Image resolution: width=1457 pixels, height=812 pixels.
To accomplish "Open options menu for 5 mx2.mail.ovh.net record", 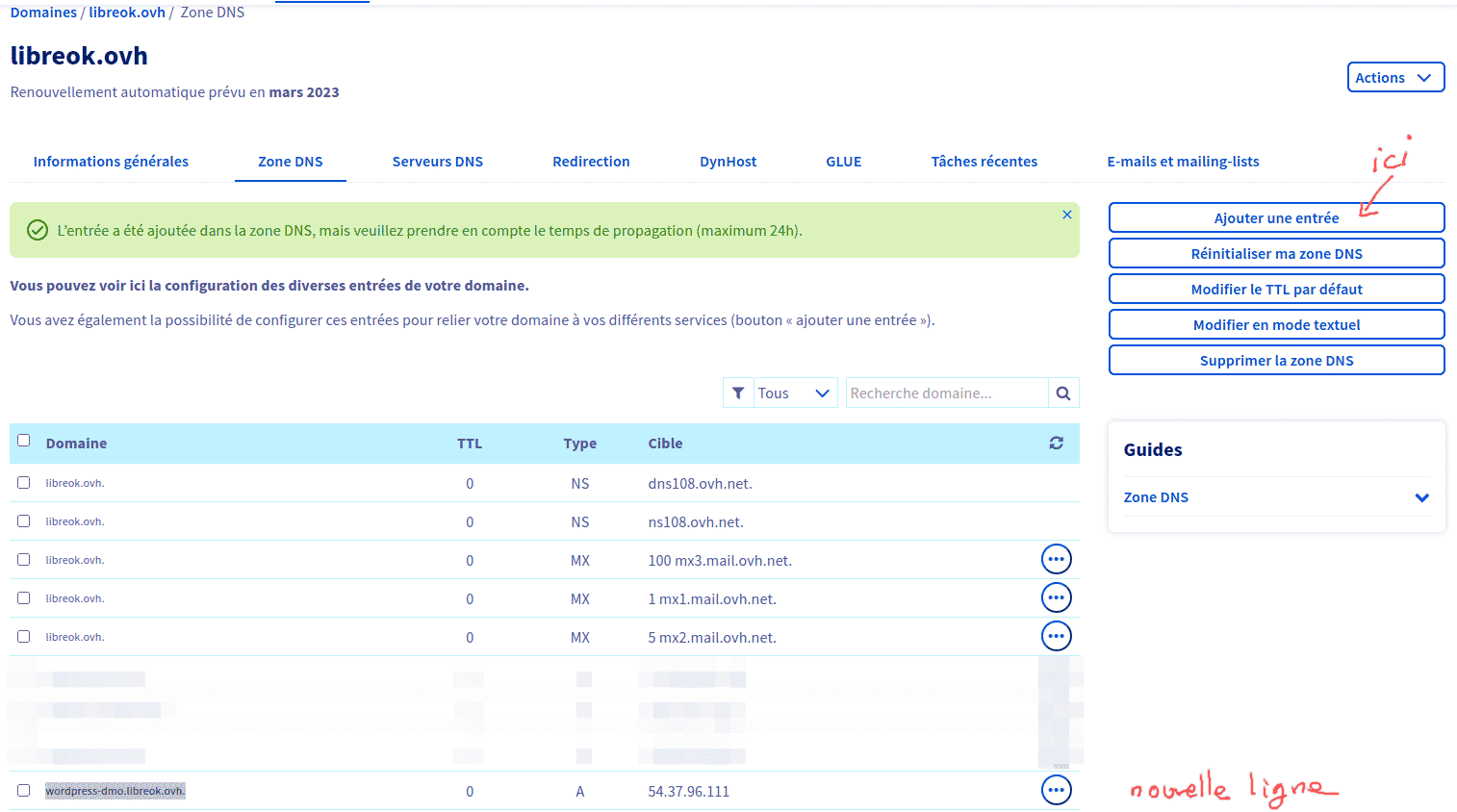I will coord(1056,636).
